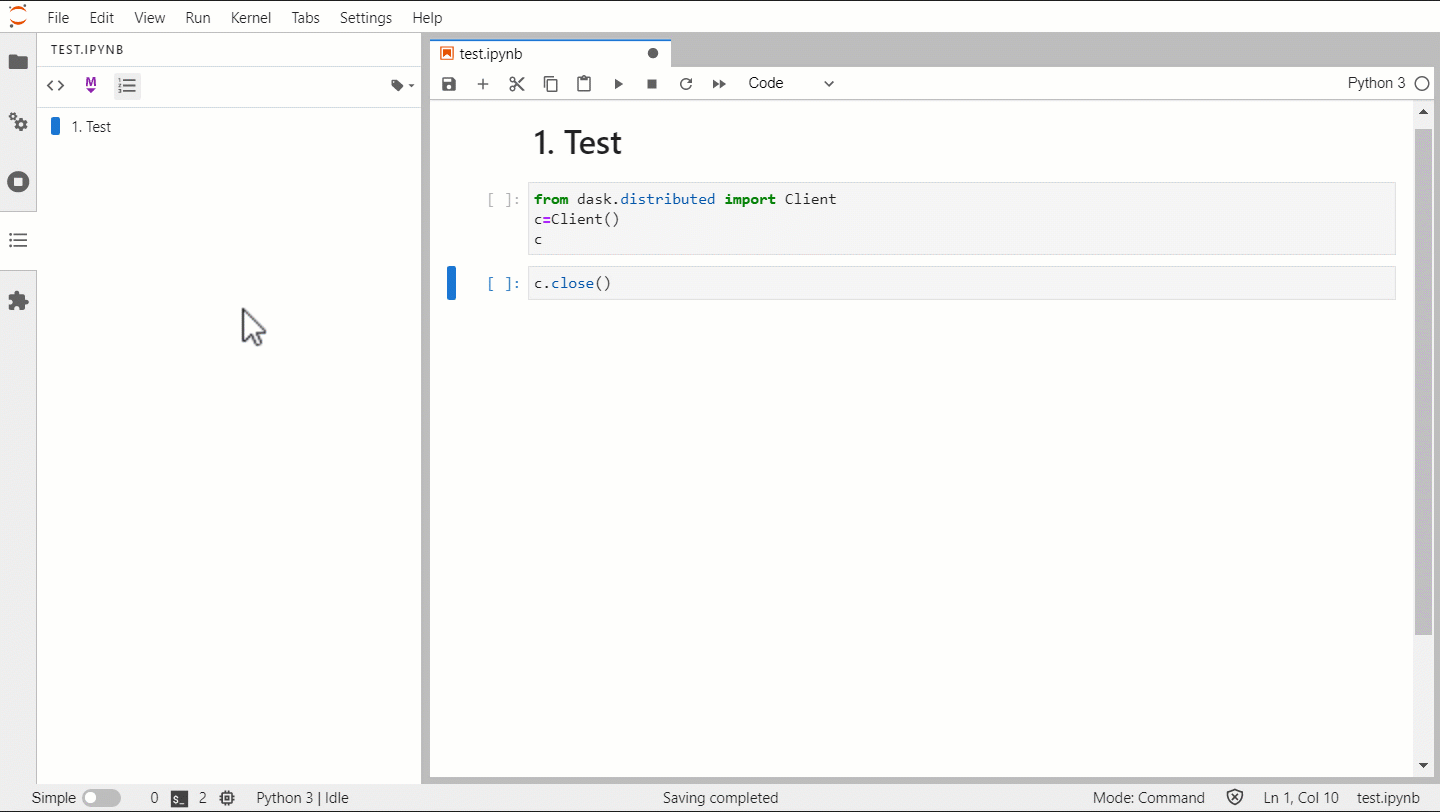Click into the c.close() code cell

tap(961, 283)
